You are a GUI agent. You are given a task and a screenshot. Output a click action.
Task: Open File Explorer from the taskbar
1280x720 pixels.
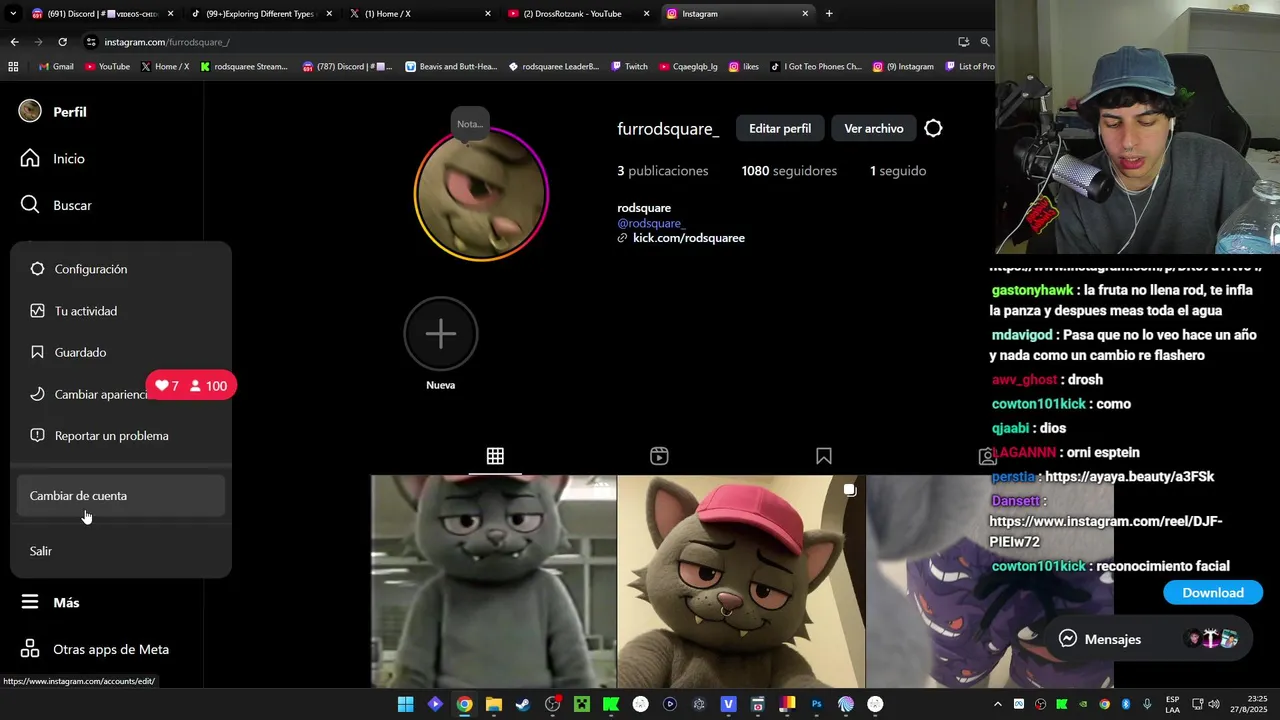pyautogui.click(x=494, y=704)
